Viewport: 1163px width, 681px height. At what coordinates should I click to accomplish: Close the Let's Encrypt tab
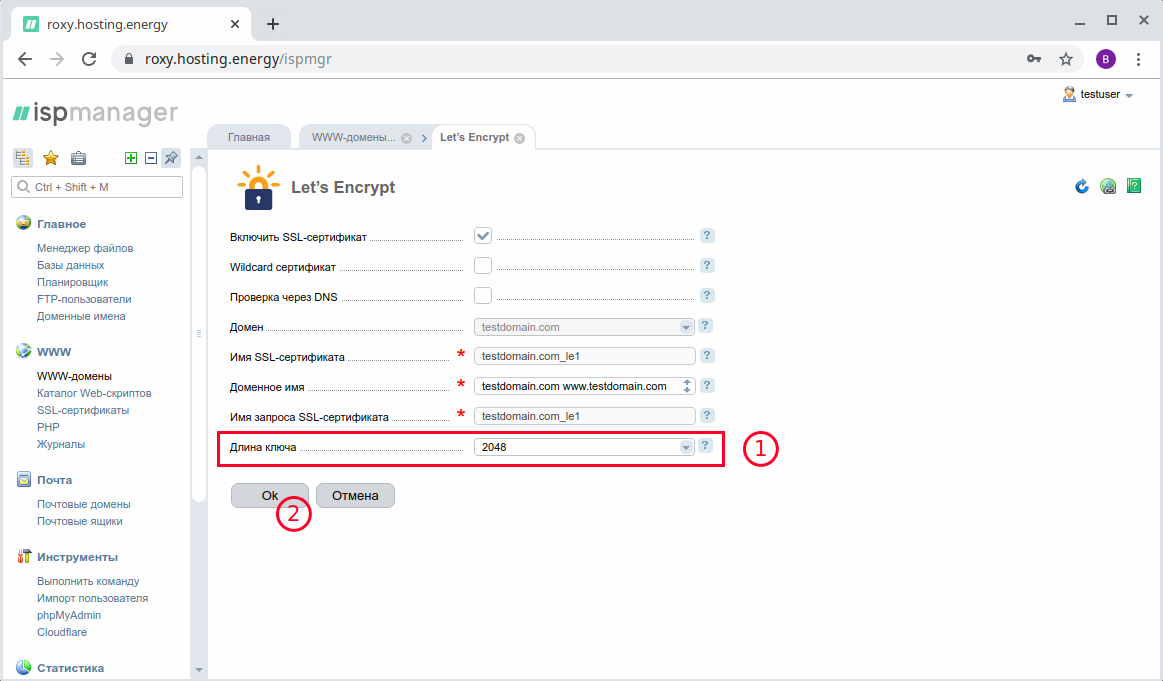point(520,138)
